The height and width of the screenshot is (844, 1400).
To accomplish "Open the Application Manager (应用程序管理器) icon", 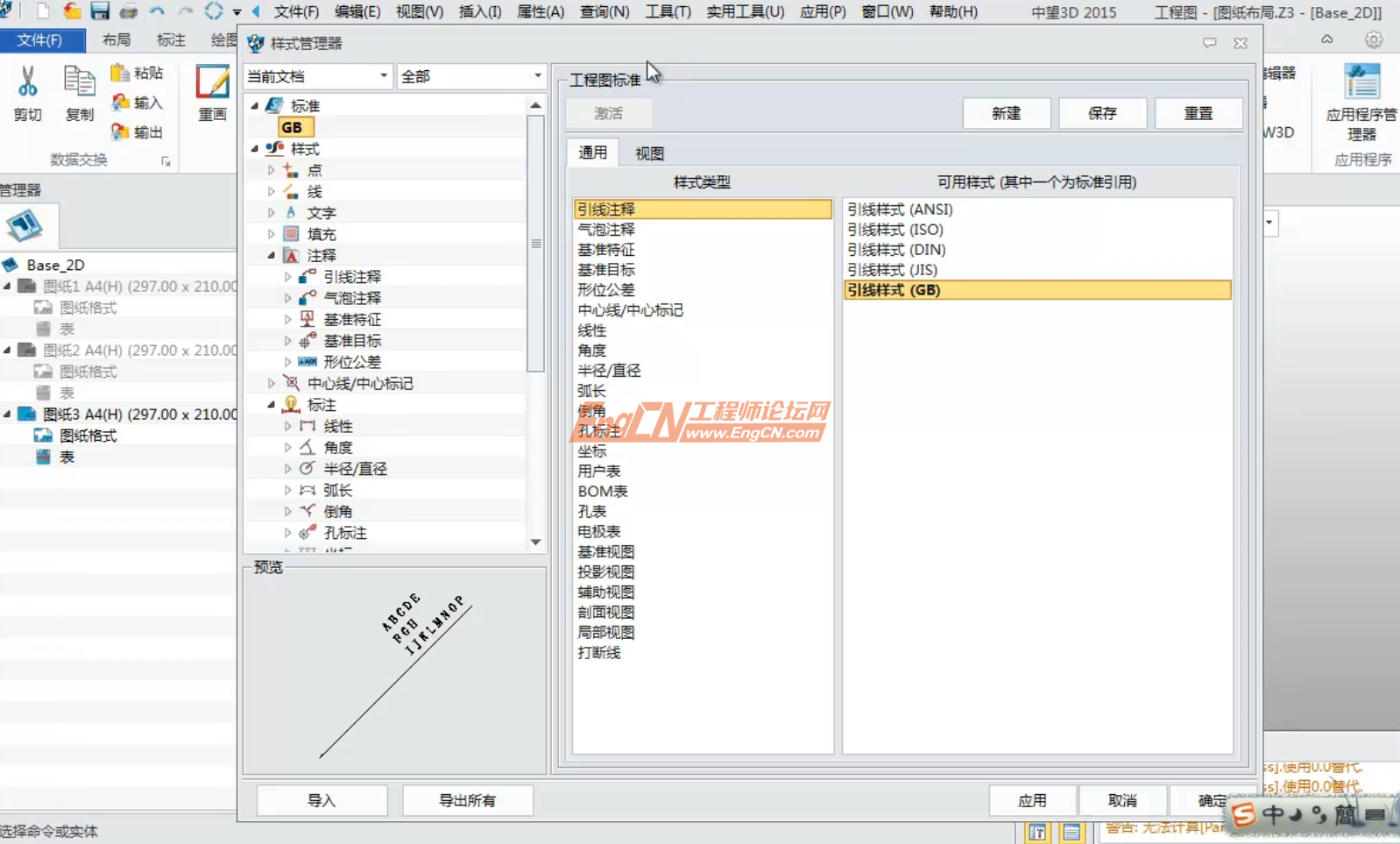I will pyautogui.click(x=1361, y=82).
